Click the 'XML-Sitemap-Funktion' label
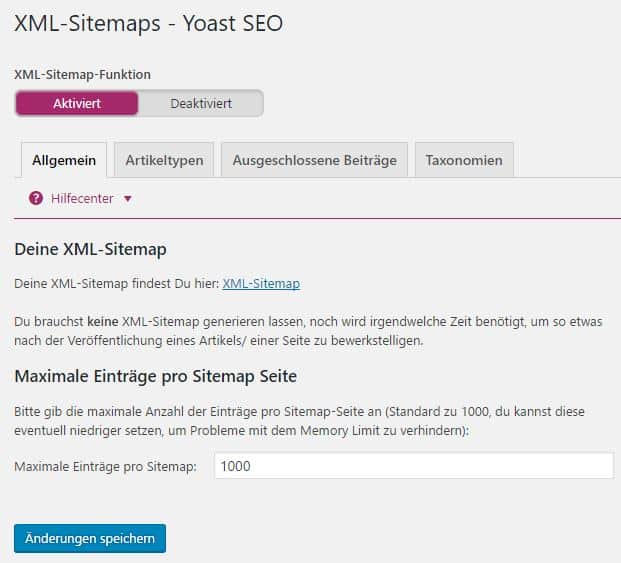This screenshot has width=621, height=563. 82,74
